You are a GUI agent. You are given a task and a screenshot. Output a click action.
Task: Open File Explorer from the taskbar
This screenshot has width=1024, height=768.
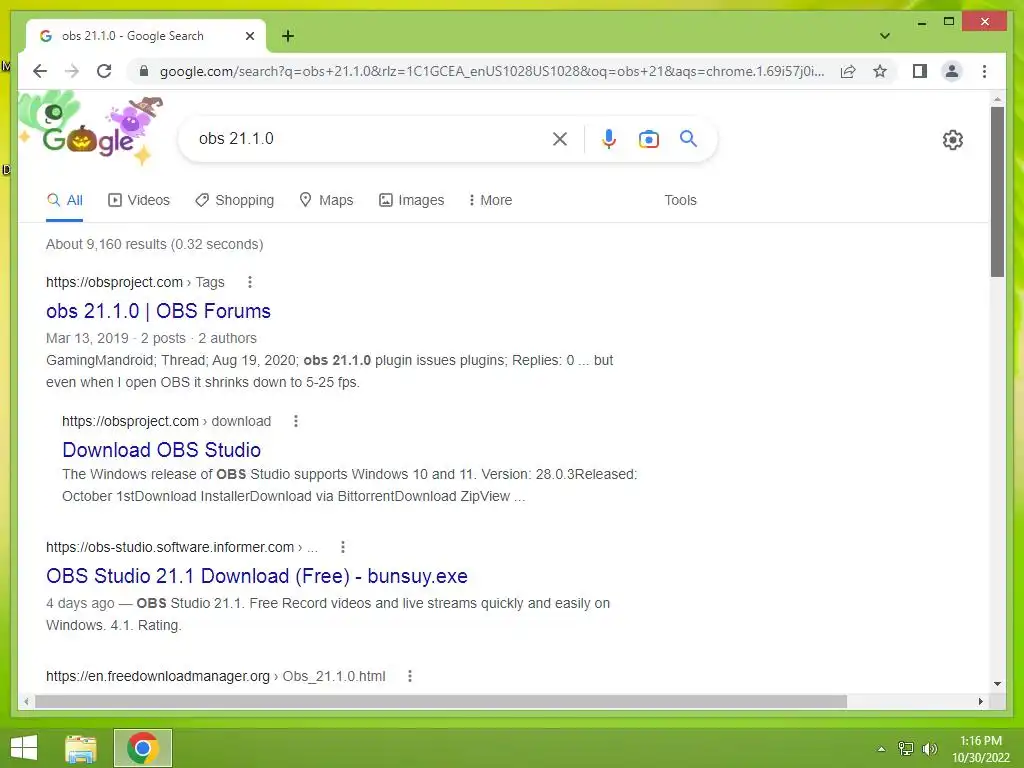pos(81,748)
